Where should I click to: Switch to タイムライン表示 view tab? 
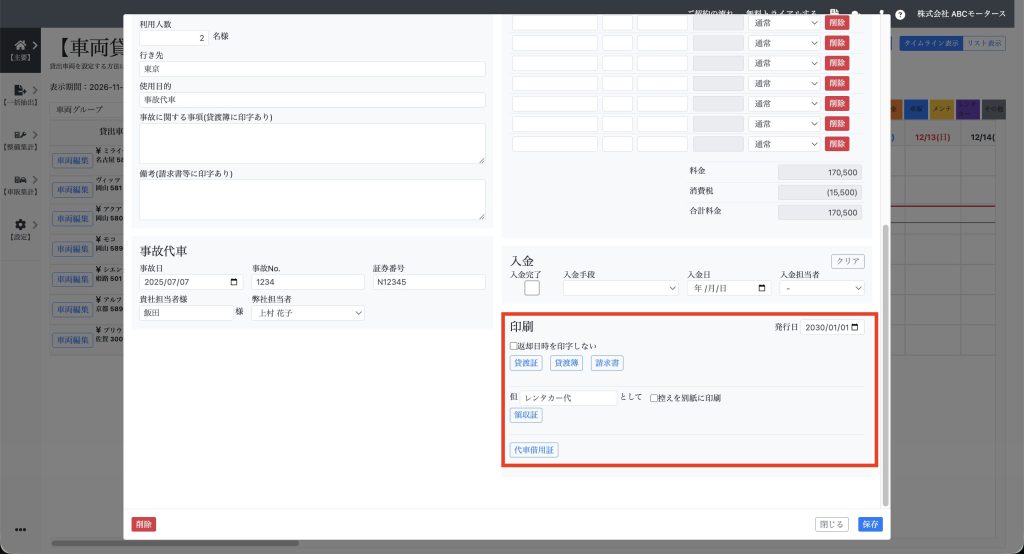click(930, 43)
